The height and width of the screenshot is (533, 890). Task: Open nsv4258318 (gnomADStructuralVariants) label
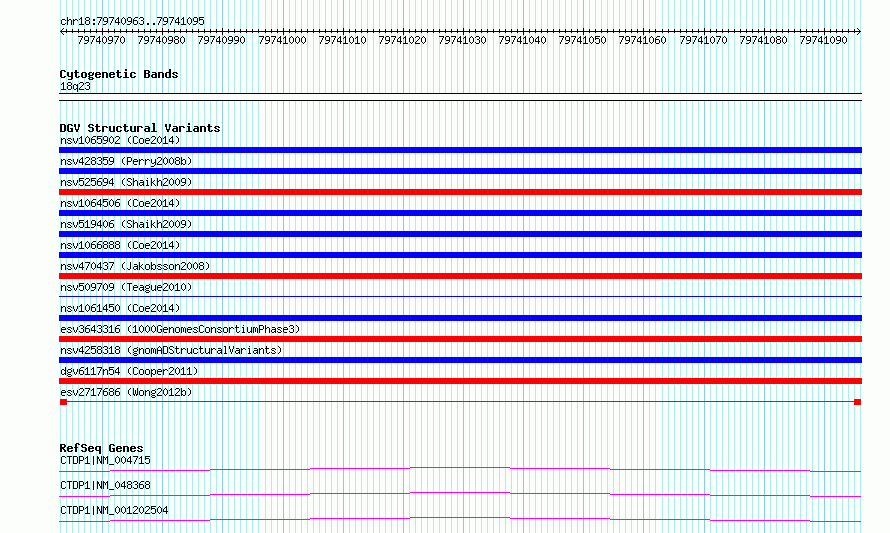[171, 350]
